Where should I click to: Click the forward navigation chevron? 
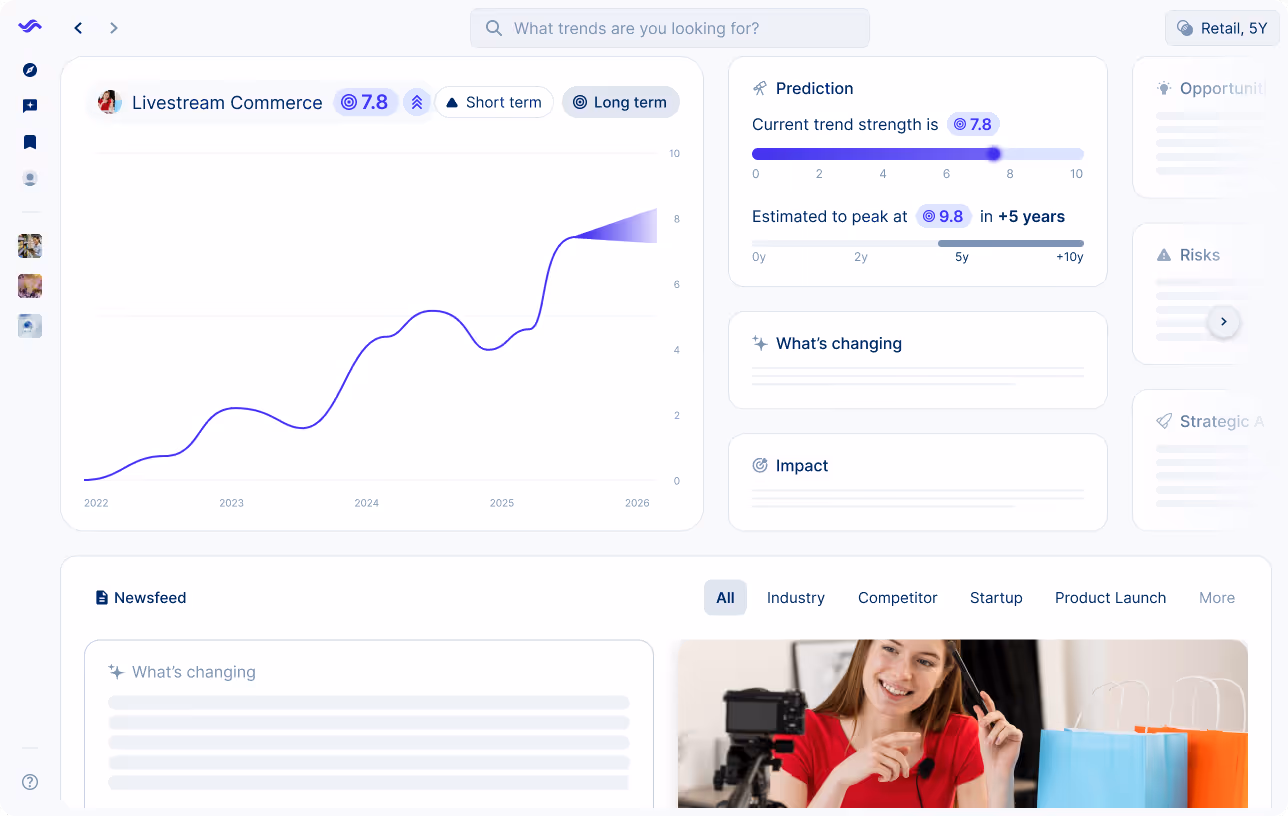(x=114, y=28)
